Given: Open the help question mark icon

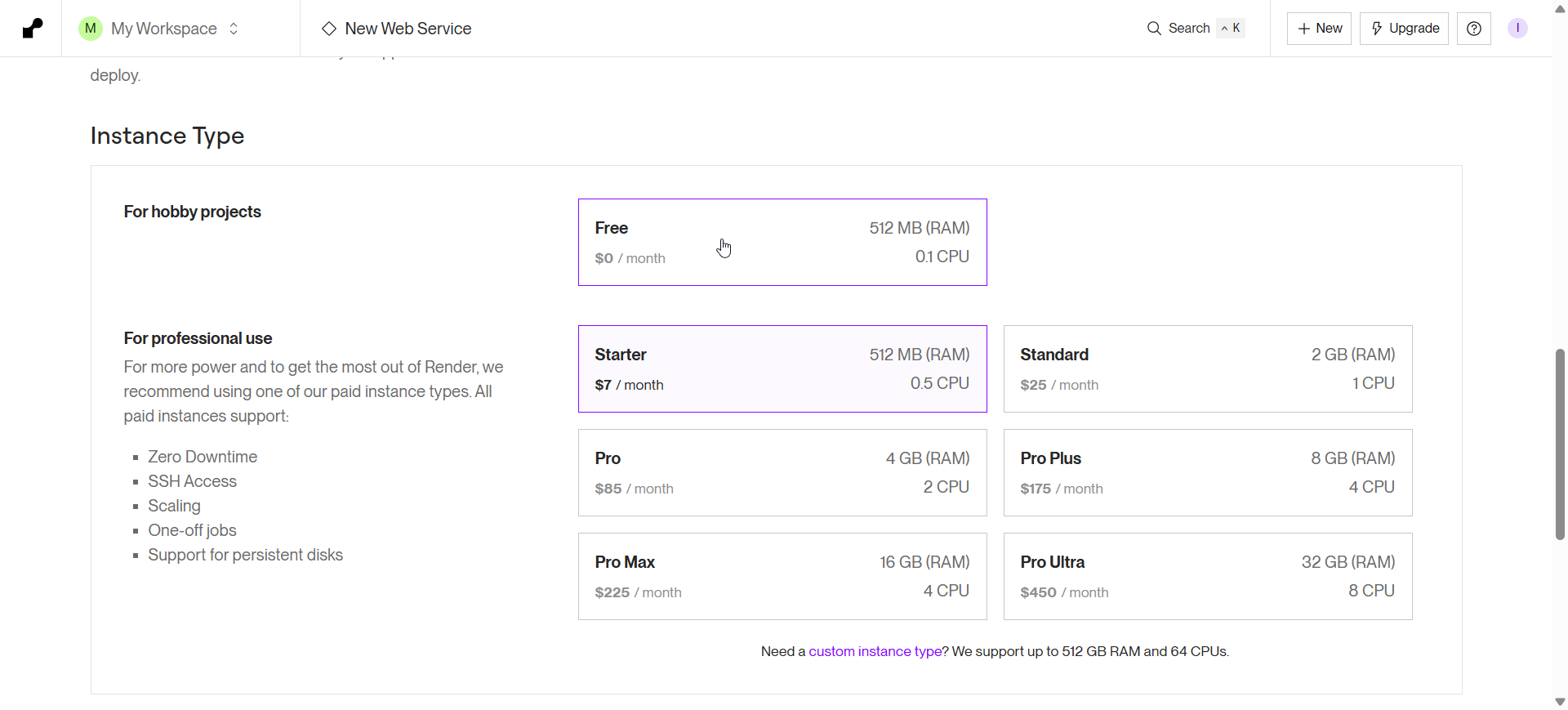Looking at the screenshot, I should click(x=1473, y=29).
